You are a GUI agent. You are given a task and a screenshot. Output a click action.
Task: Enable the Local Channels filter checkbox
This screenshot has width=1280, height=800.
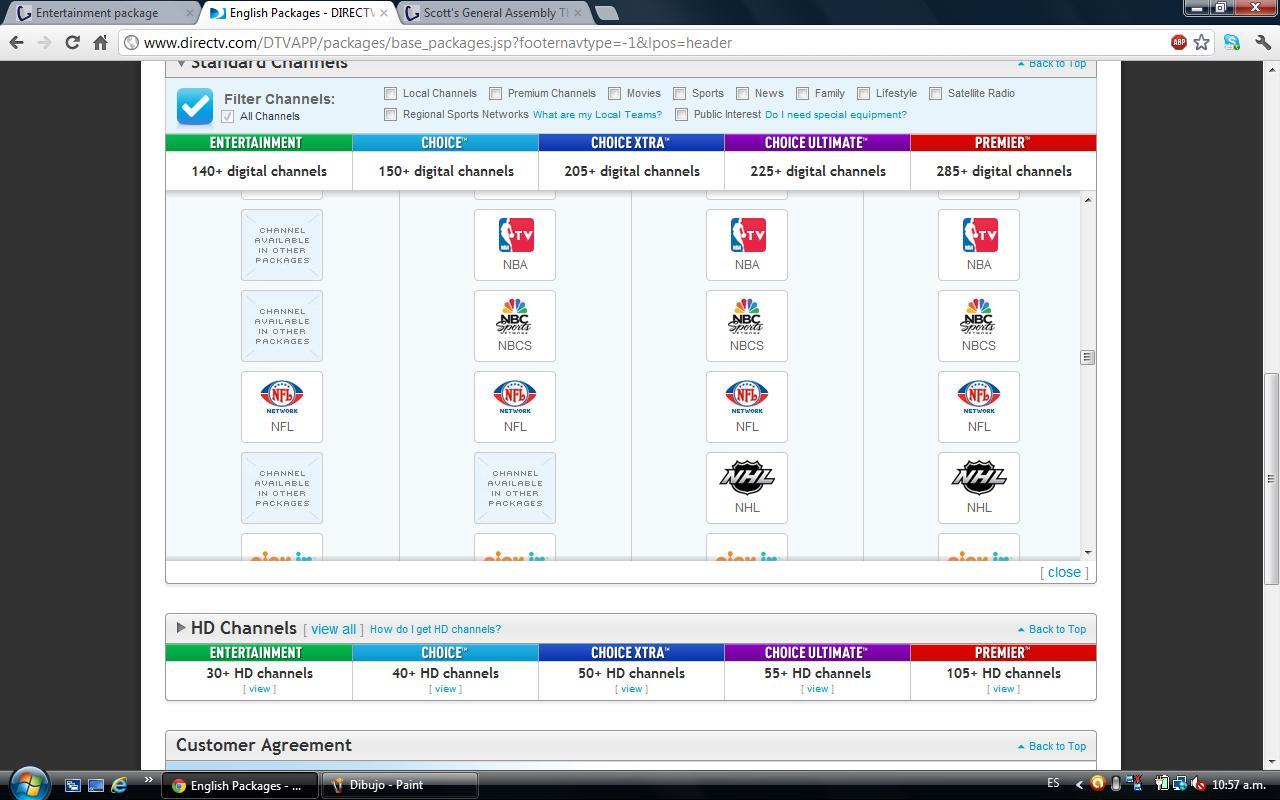click(391, 93)
